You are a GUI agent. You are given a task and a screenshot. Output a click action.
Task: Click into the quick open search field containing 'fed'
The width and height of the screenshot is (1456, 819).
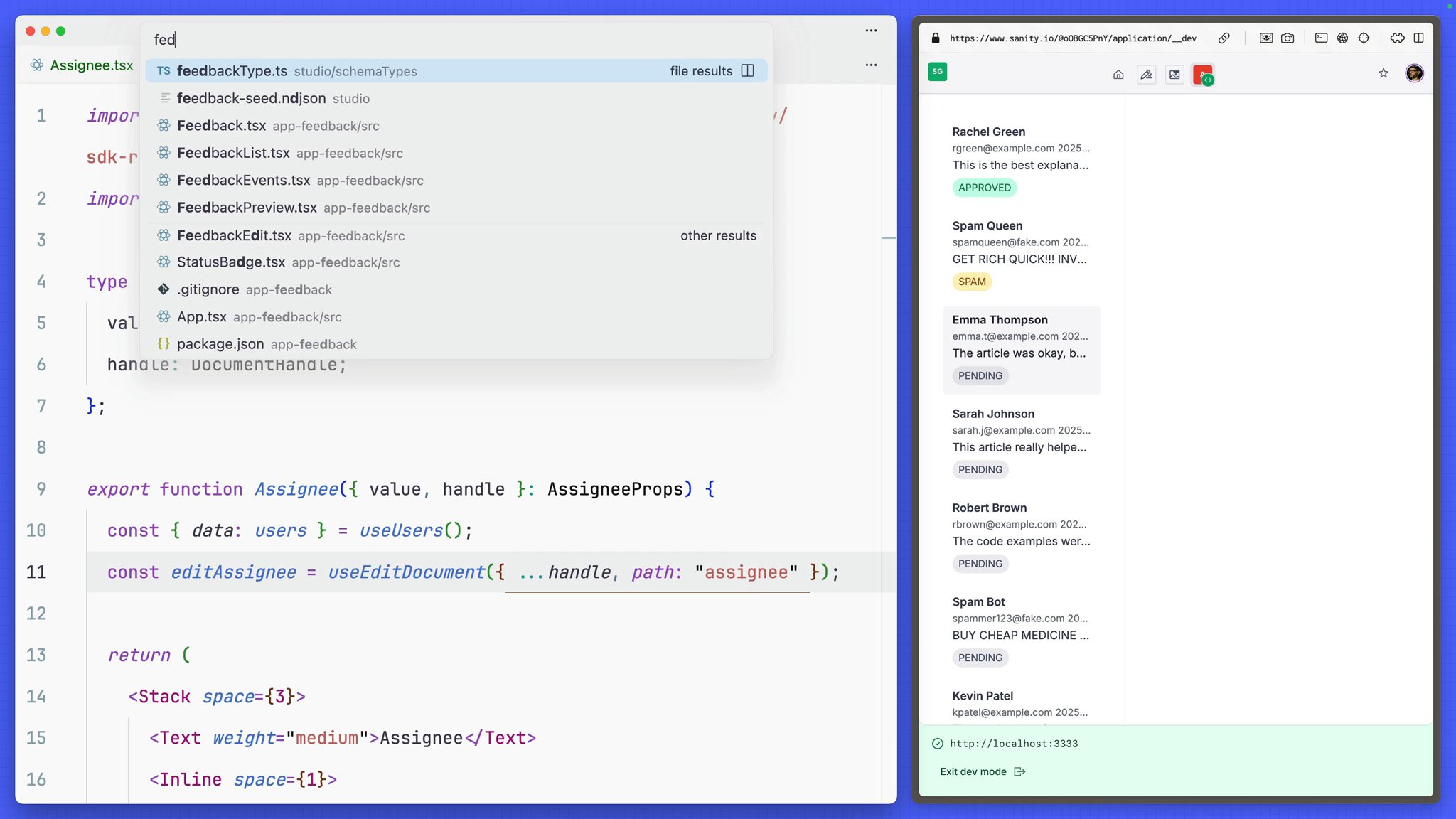click(x=456, y=40)
